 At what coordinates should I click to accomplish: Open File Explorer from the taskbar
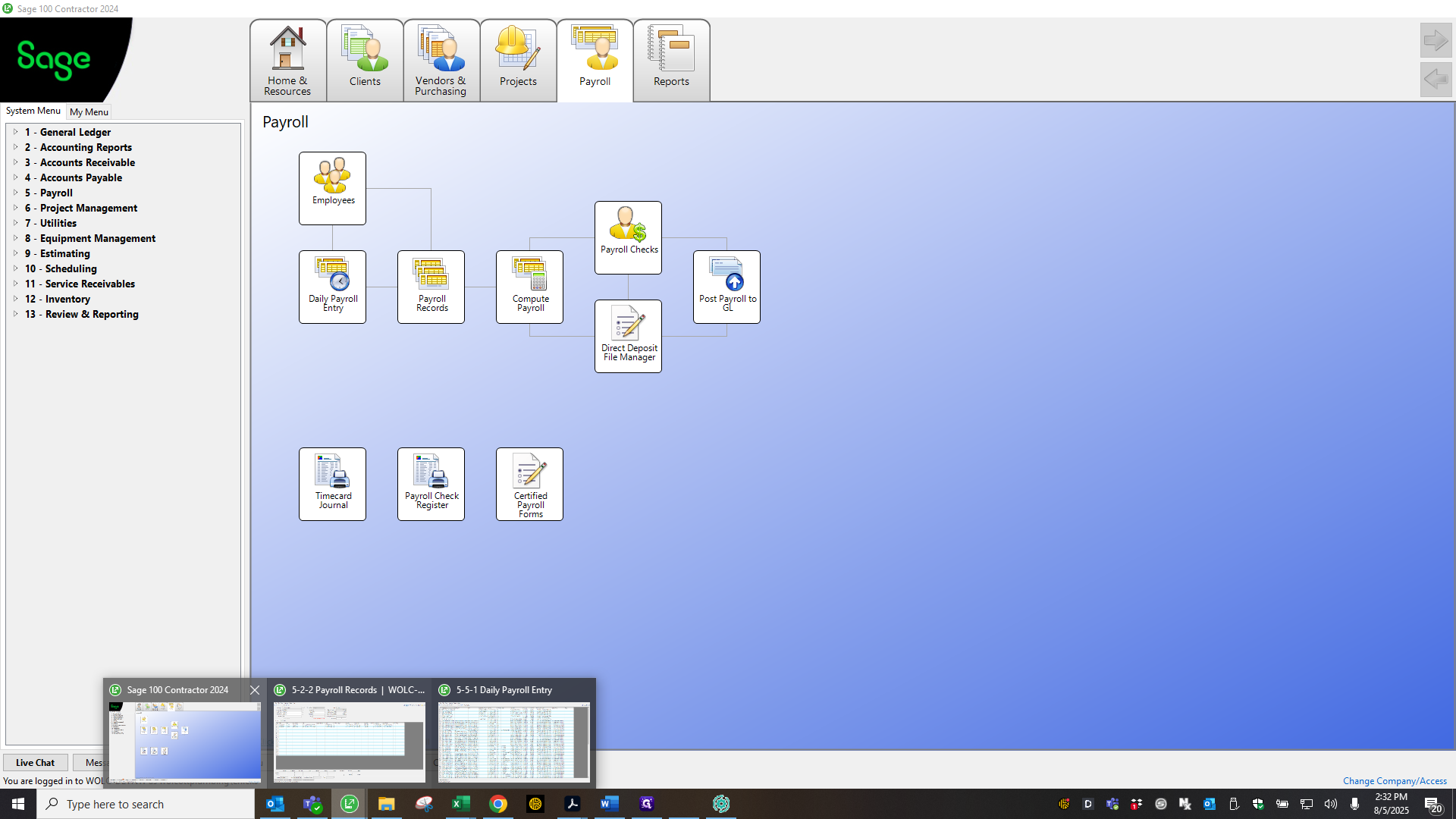pos(387,804)
